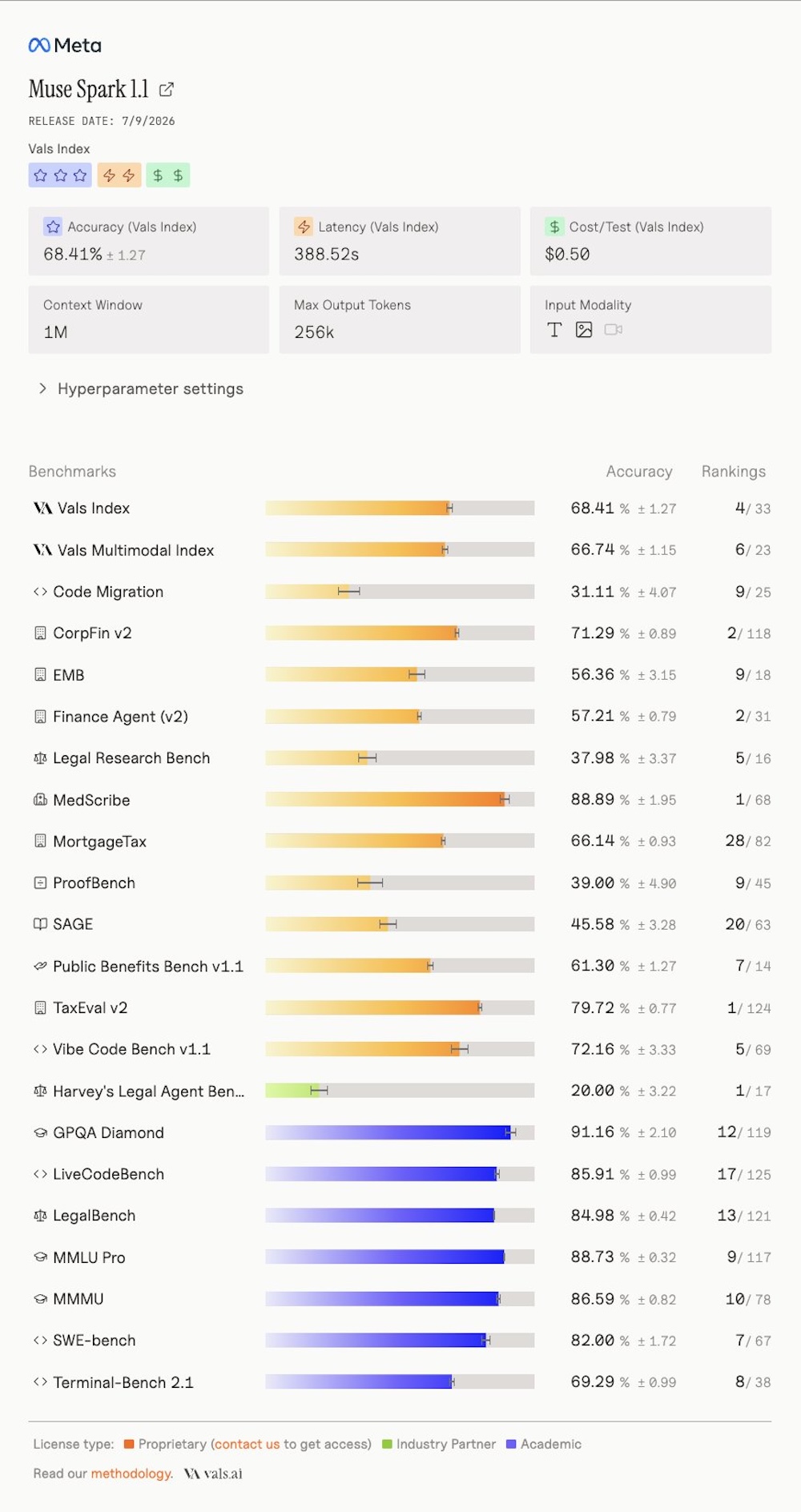Click the blue three-star accuracy badge
Viewport: 801px width, 1512px height.
(x=60, y=175)
